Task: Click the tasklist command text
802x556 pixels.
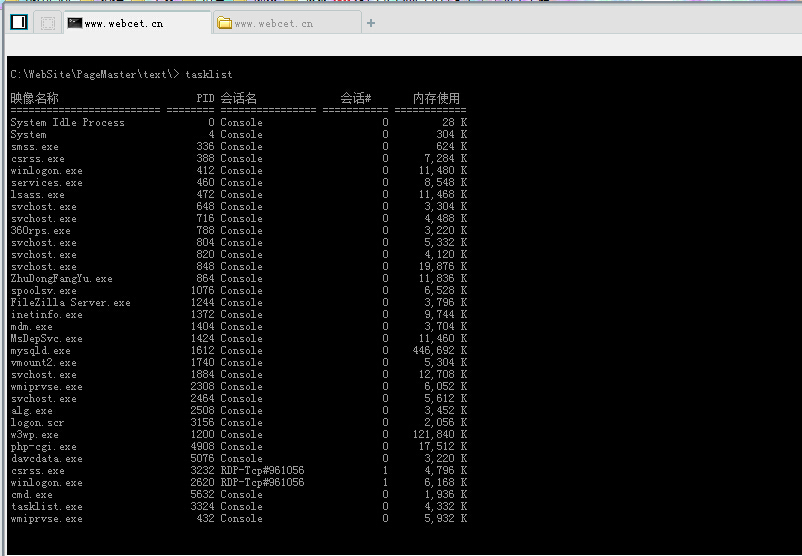Action: pyautogui.click(x=209, y=75)
